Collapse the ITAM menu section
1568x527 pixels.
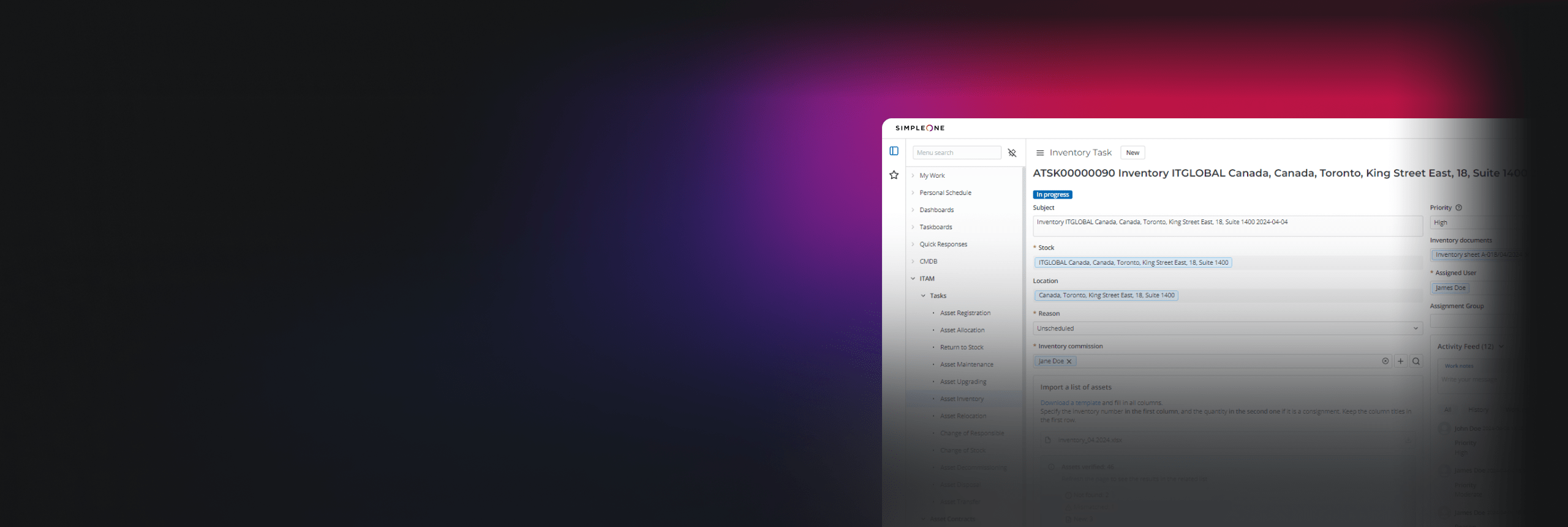[x=913, y=279]
